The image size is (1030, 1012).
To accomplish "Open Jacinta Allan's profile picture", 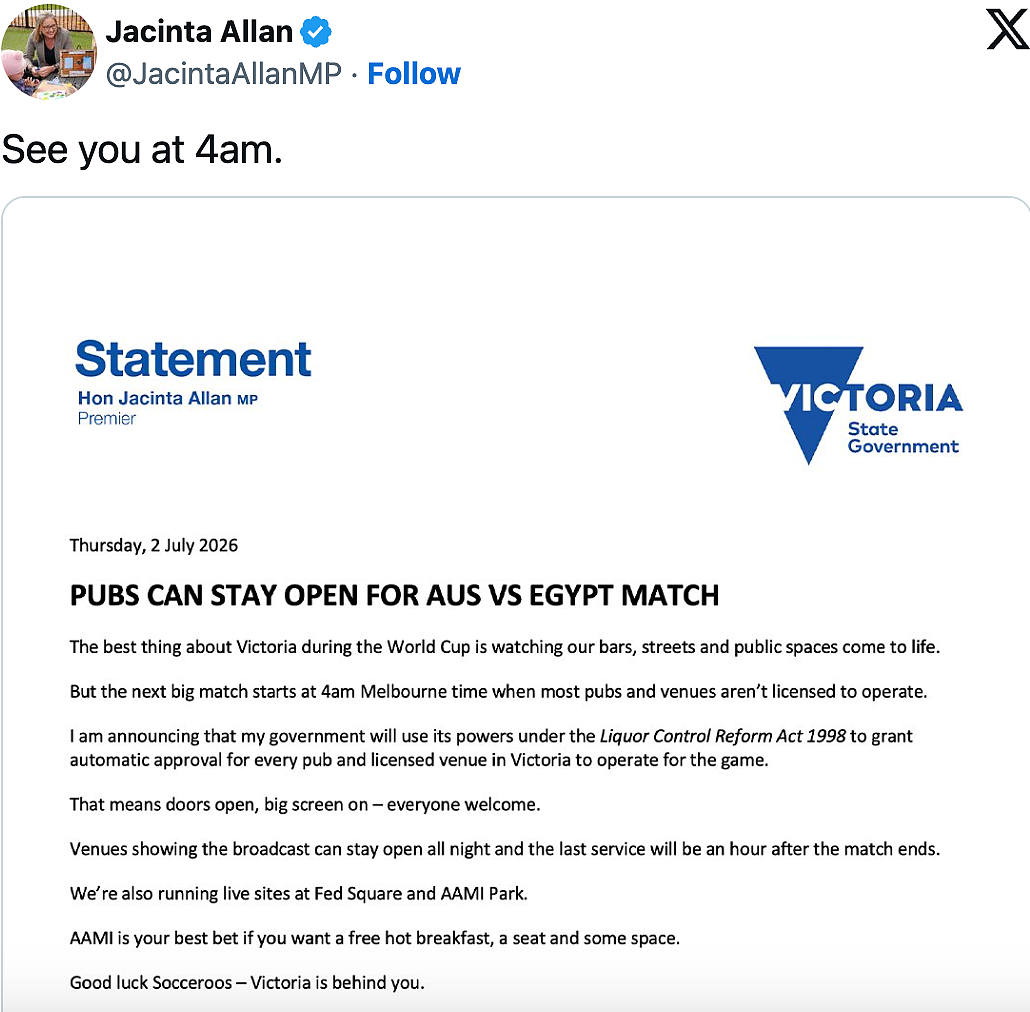I will pyautogui.click(x=49, y=52).
